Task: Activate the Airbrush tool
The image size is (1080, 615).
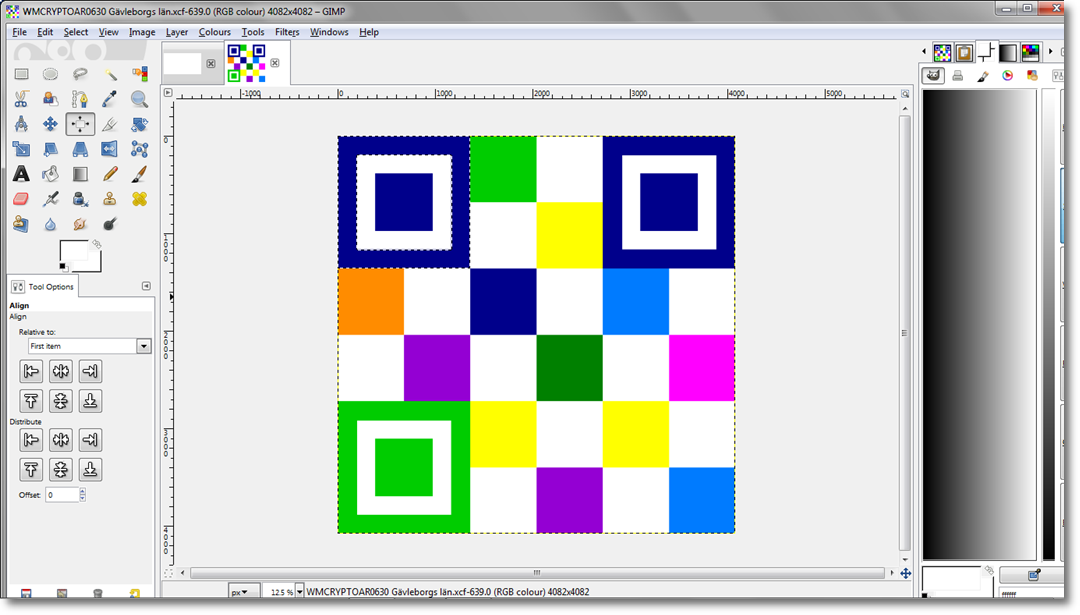Action: pos(50,199)
